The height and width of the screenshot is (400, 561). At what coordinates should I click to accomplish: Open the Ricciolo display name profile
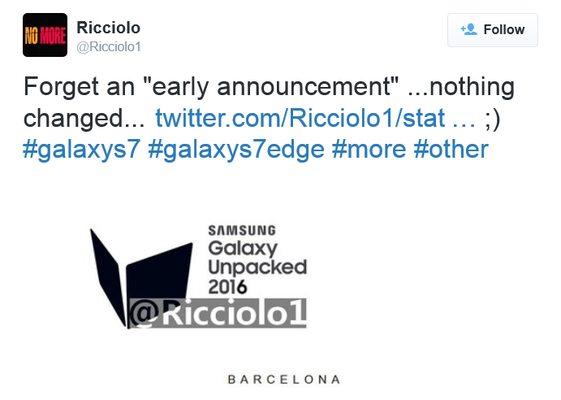108,28
